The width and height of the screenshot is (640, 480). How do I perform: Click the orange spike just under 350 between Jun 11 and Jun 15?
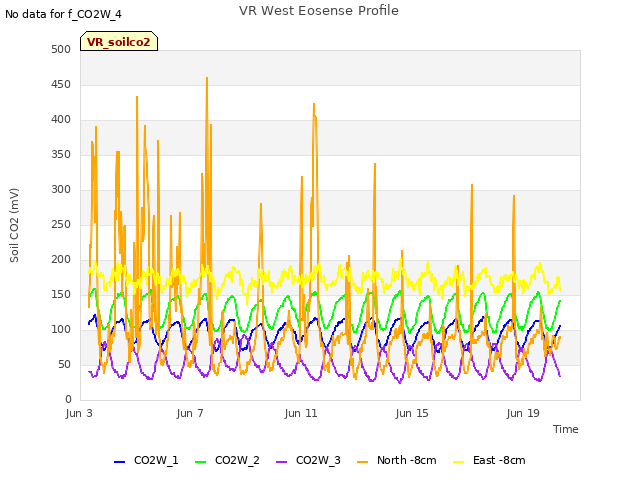click(375, 164)
